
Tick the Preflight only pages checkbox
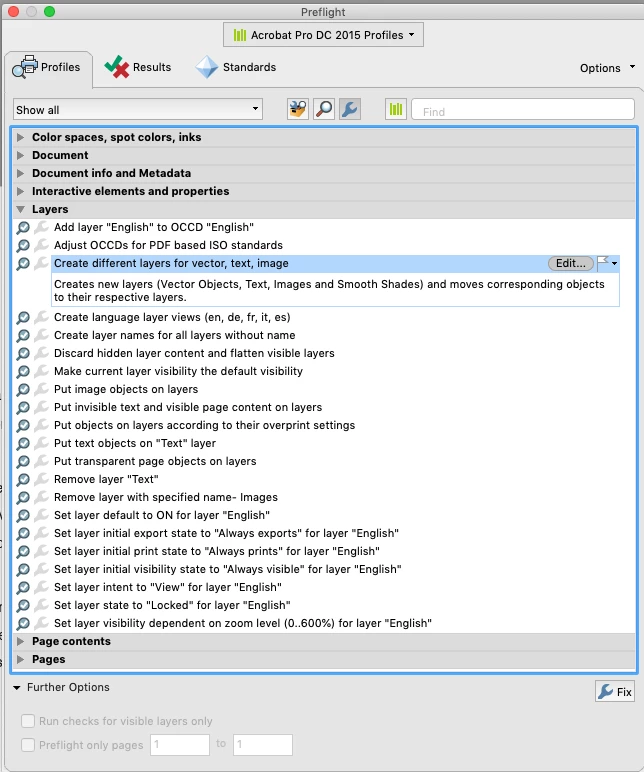coord(28,744)
